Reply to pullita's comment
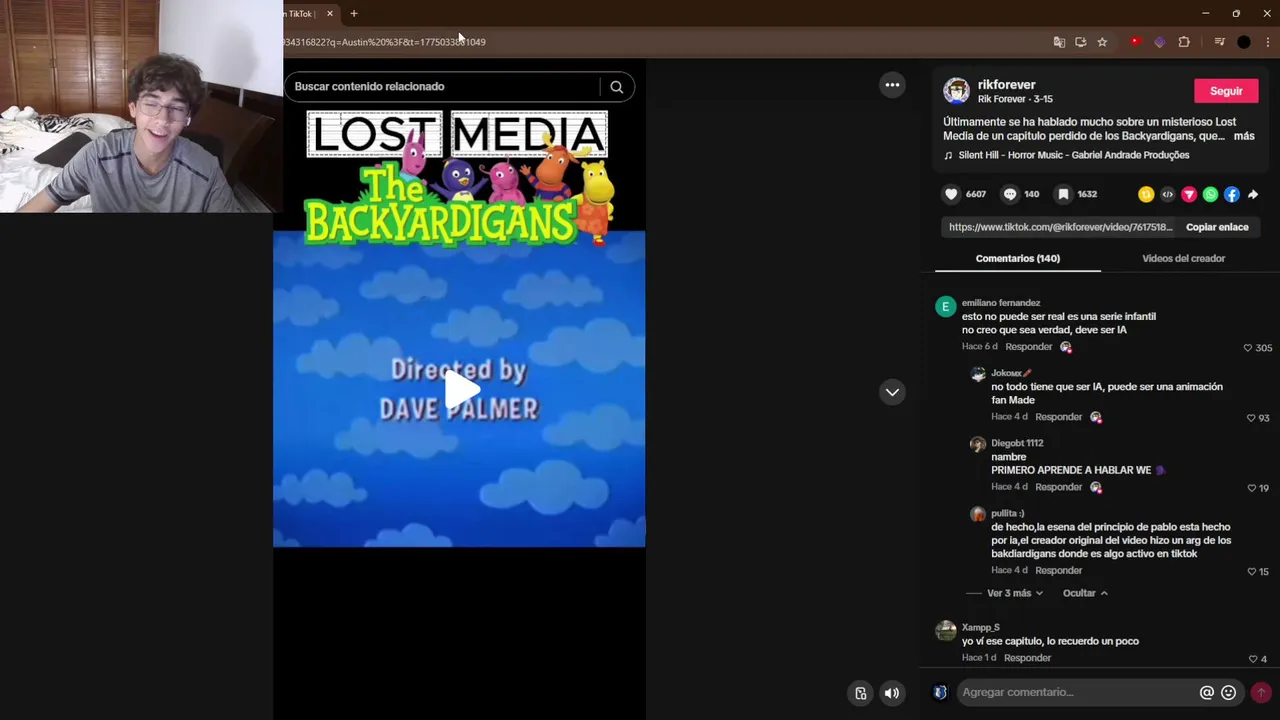Screen dimensions: 1280x720 [1059, 571]
